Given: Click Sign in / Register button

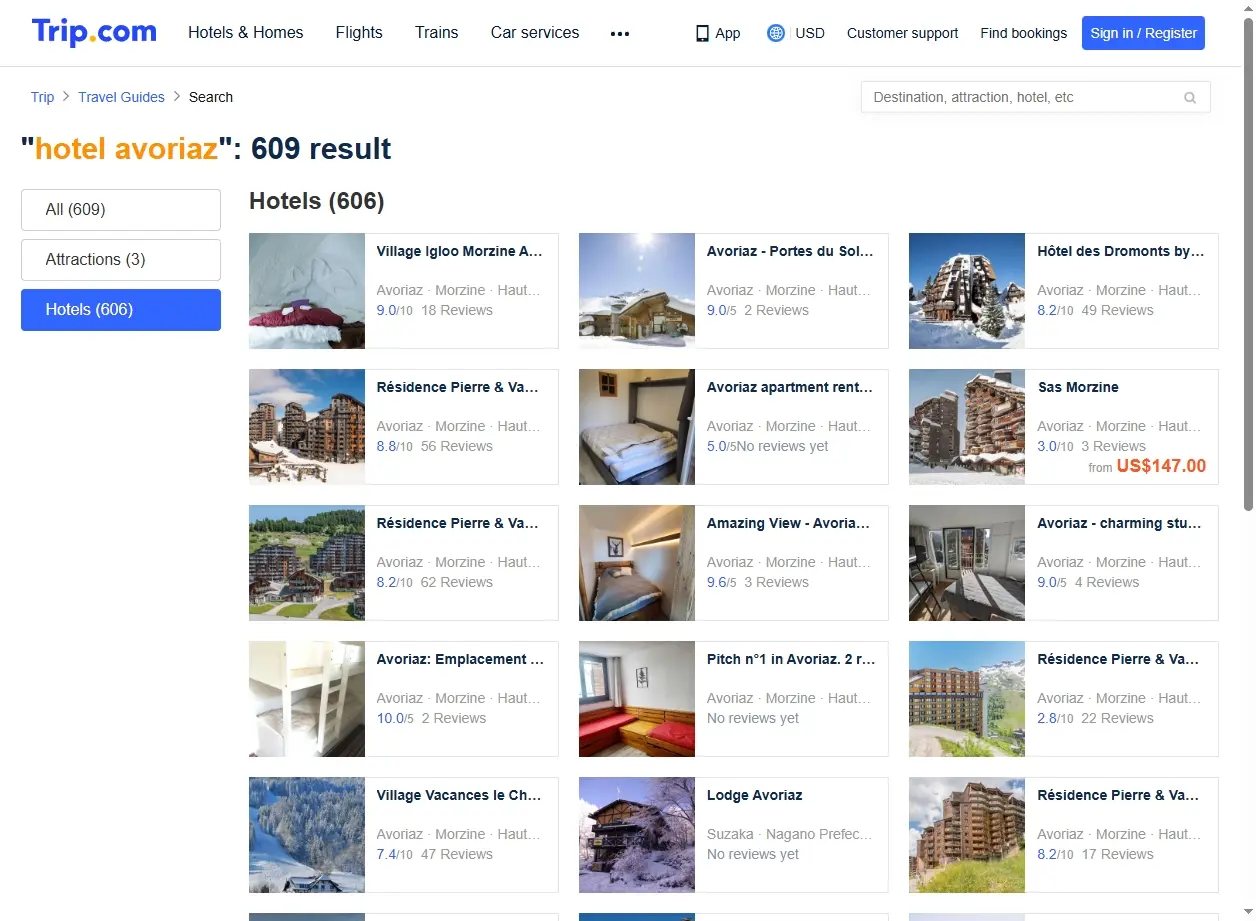Looking at the screenshot, I should click(1143, 33).
